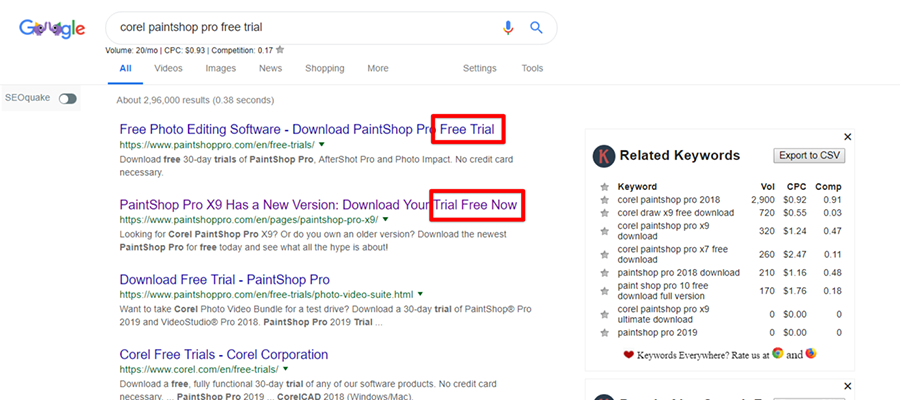The height and width of the screenshot is (400, 900).
Task: Open 'Download Free Trial - PaintShop Pro' result
Action: click(224, 279)
